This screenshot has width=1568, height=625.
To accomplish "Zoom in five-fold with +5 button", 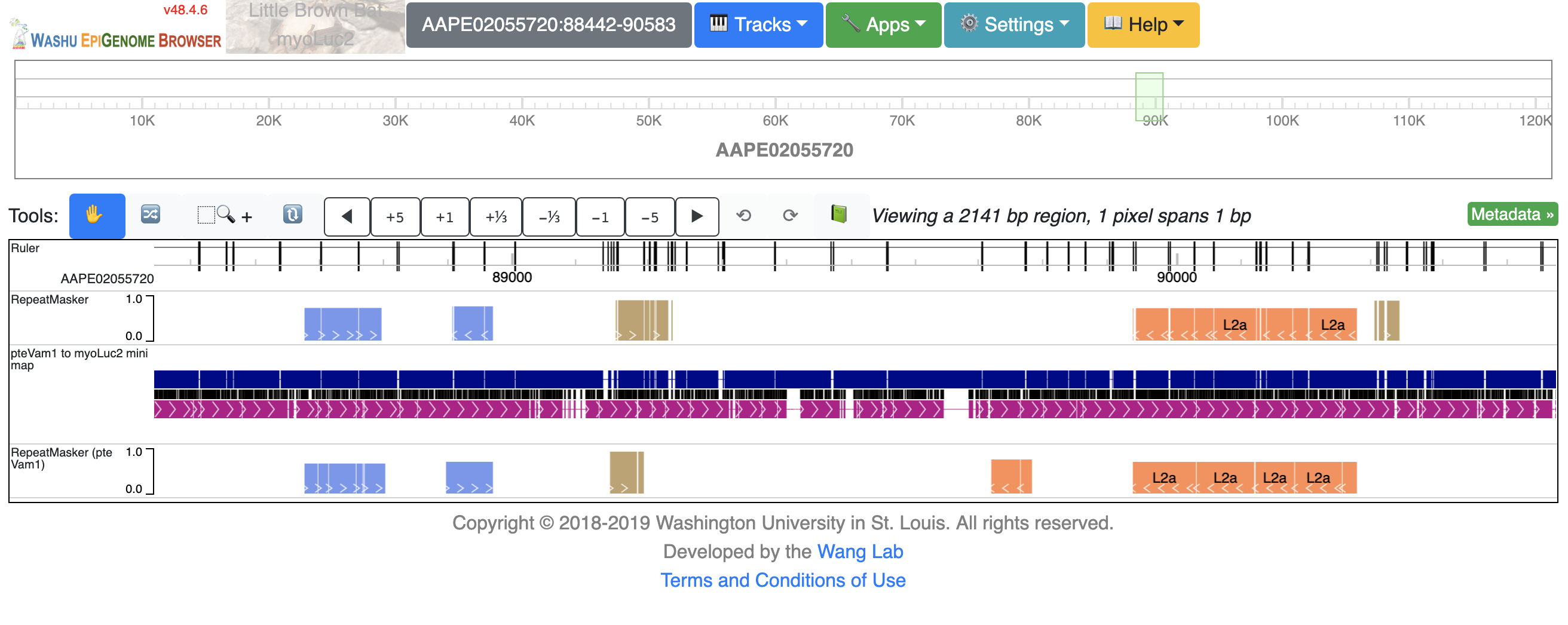I will coord(395,217).
